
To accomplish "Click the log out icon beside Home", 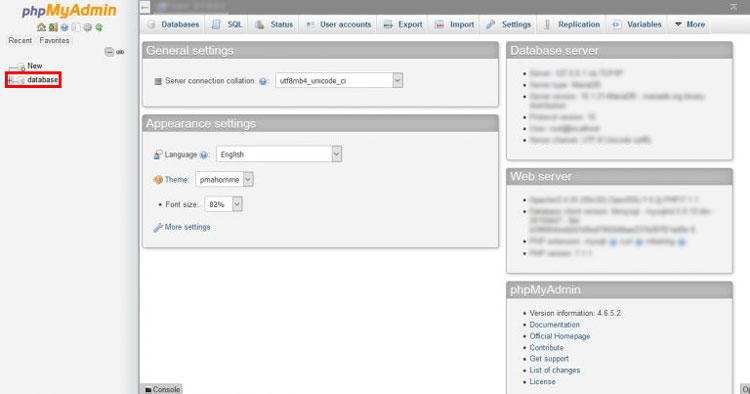I will tap(53, 27).
